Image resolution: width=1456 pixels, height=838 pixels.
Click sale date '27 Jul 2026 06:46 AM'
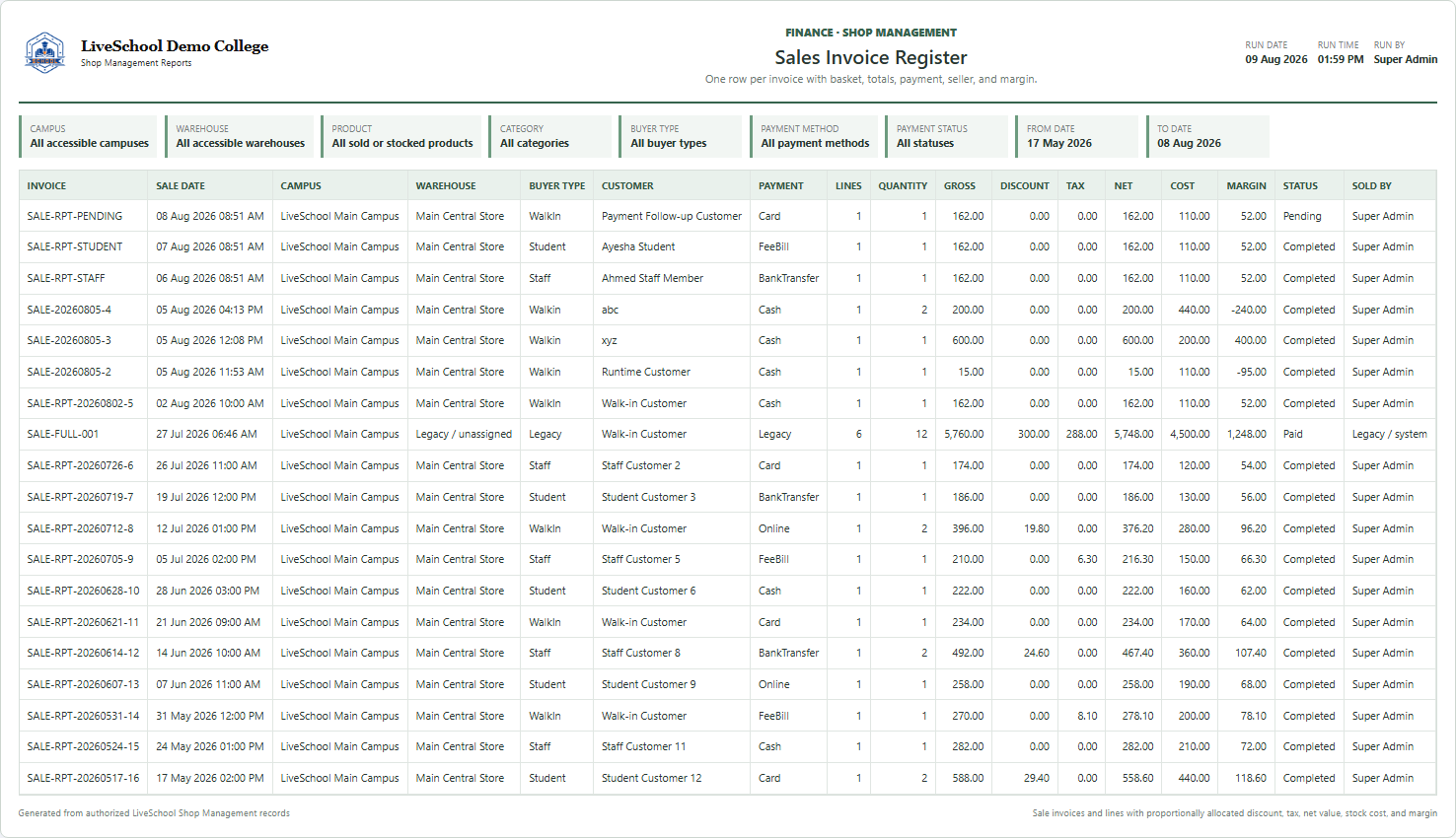206,434
